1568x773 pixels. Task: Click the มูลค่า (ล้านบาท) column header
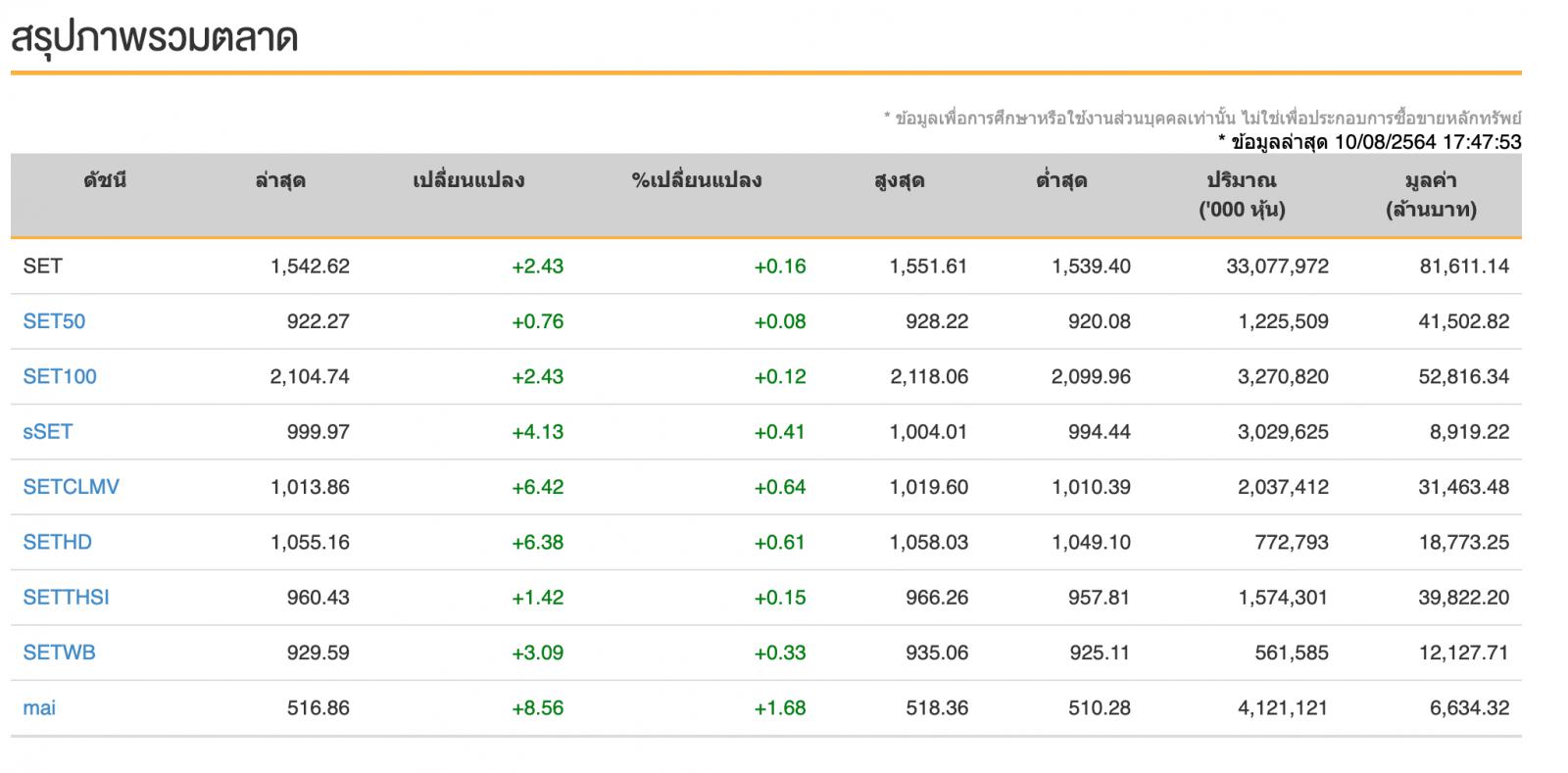click(x=1431, y=195)
